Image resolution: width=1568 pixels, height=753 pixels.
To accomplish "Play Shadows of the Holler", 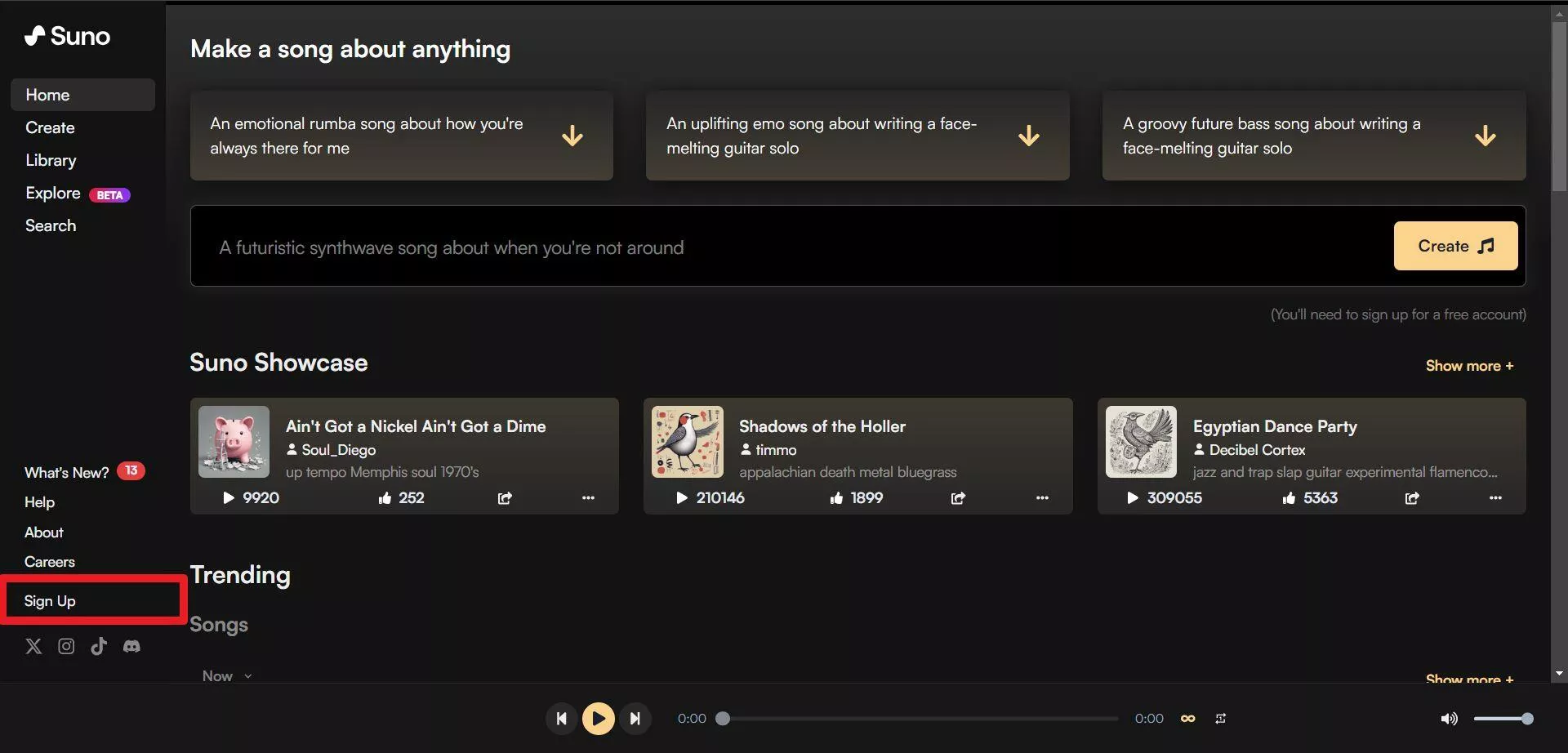I will click(682, 498).
